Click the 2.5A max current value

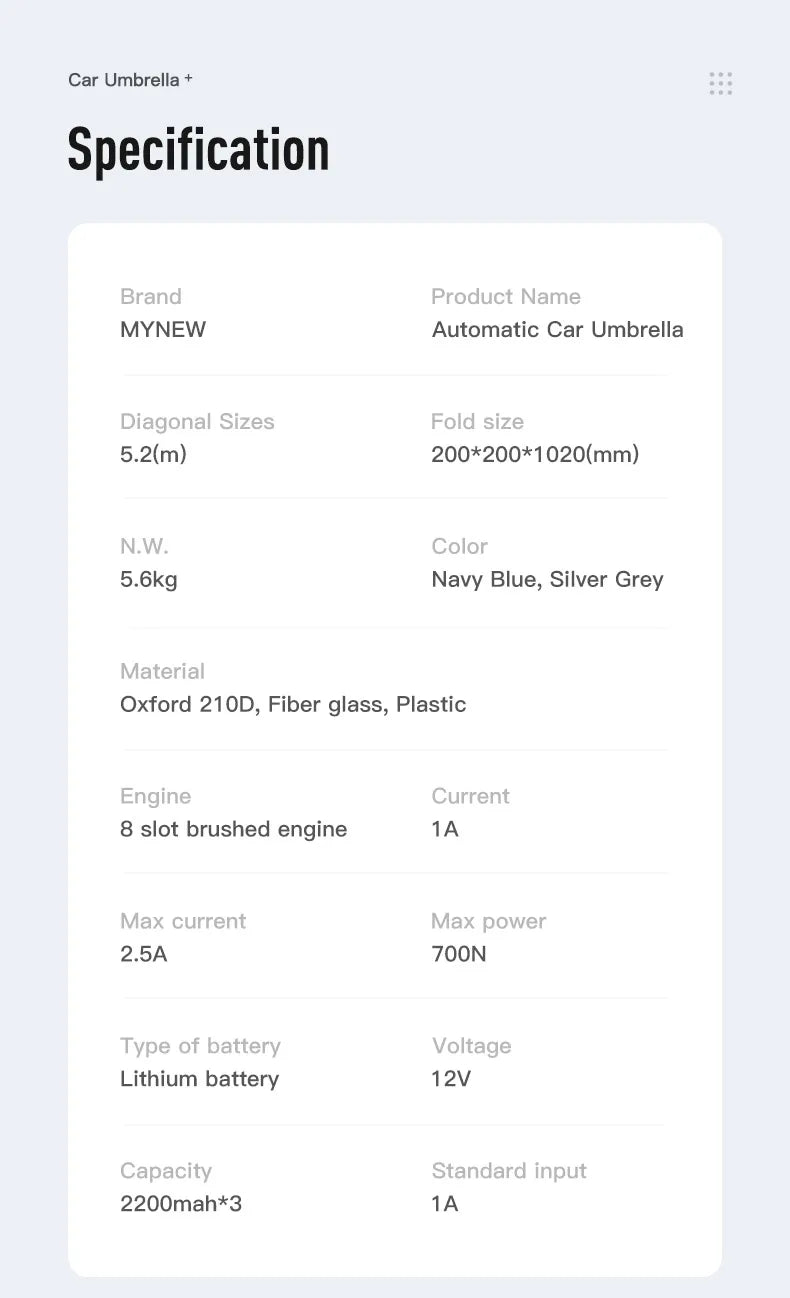(x=144, y=955)
